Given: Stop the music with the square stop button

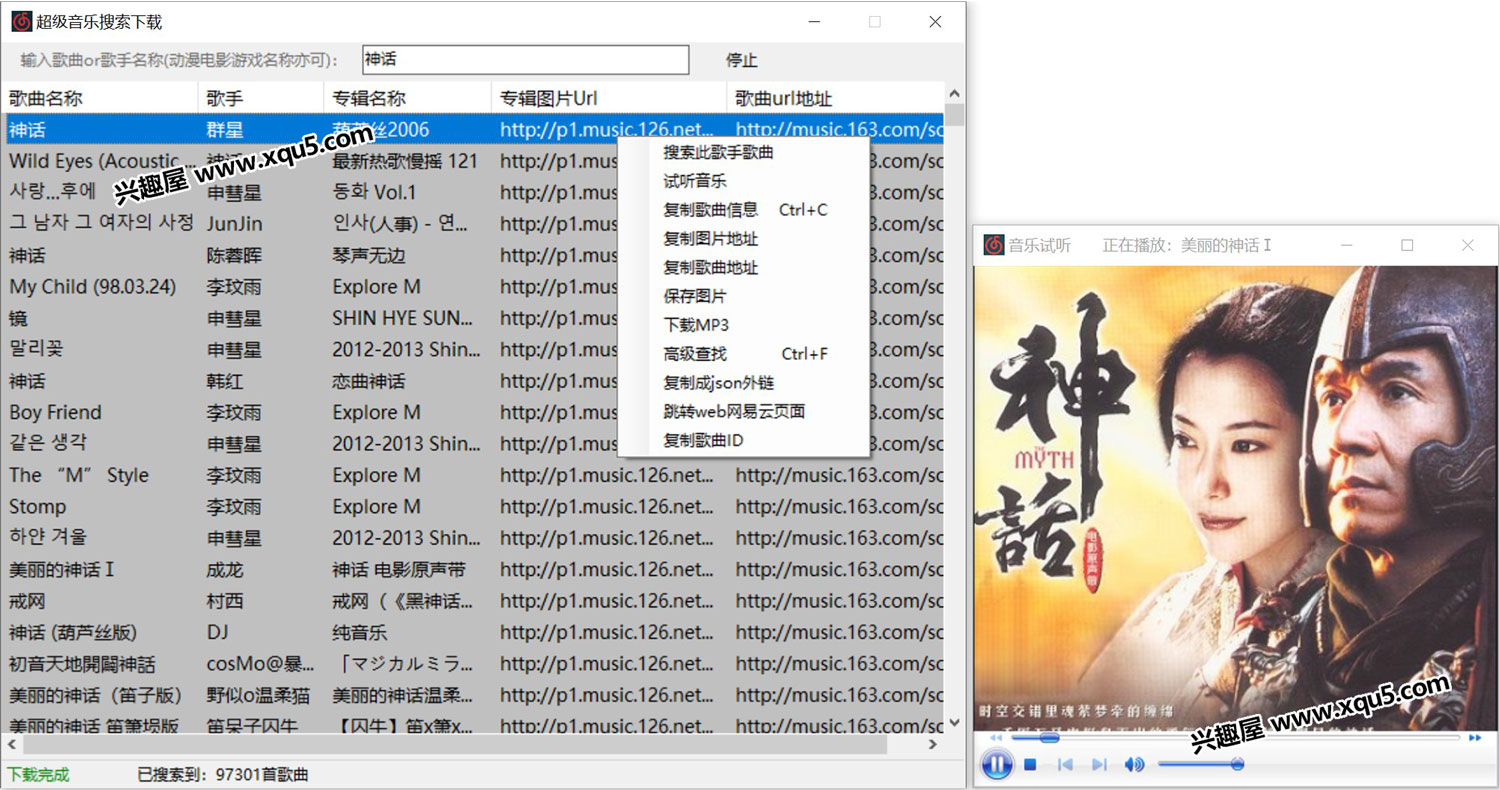Looking at the screenshot, I should coord(1030,765).
